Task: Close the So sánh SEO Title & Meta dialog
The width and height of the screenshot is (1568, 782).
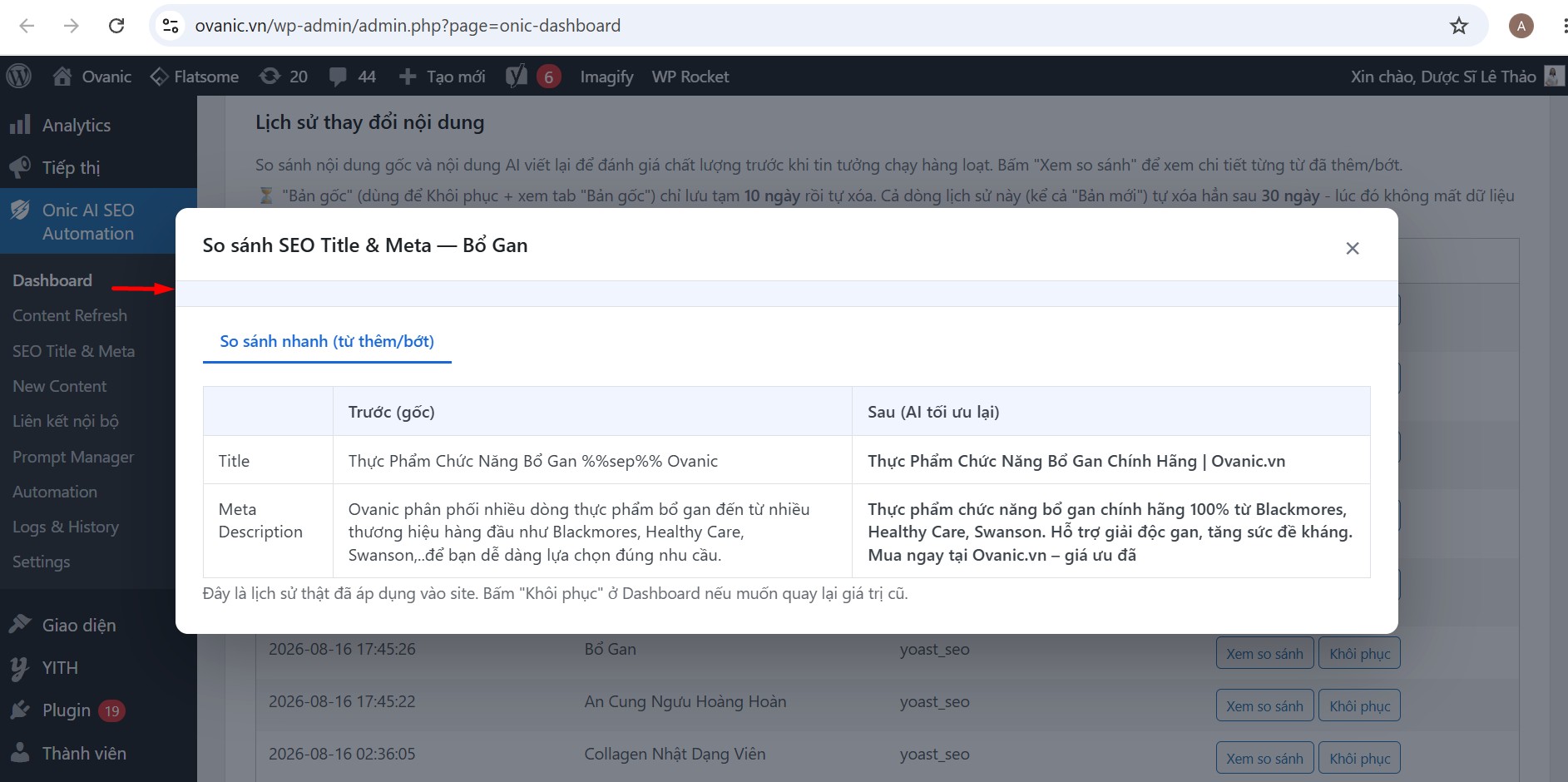Action: 1353,248
